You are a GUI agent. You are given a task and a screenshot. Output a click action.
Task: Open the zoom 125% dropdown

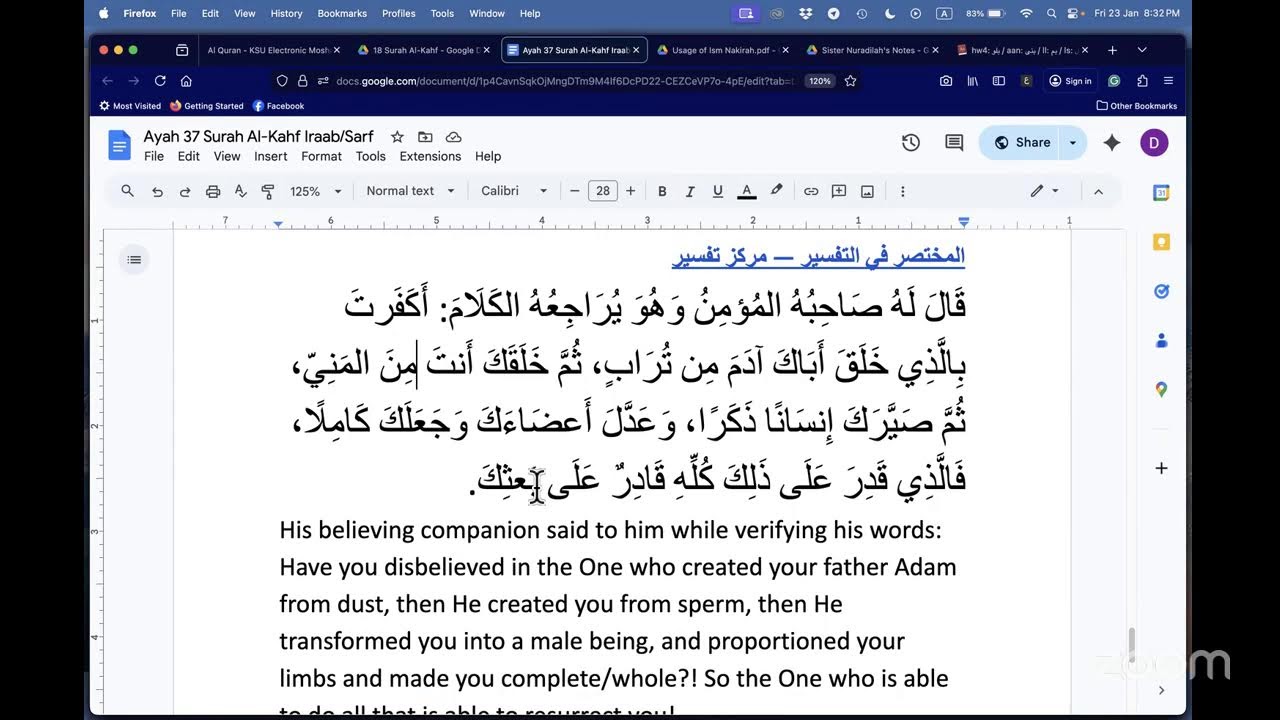(x=316, y=191)
